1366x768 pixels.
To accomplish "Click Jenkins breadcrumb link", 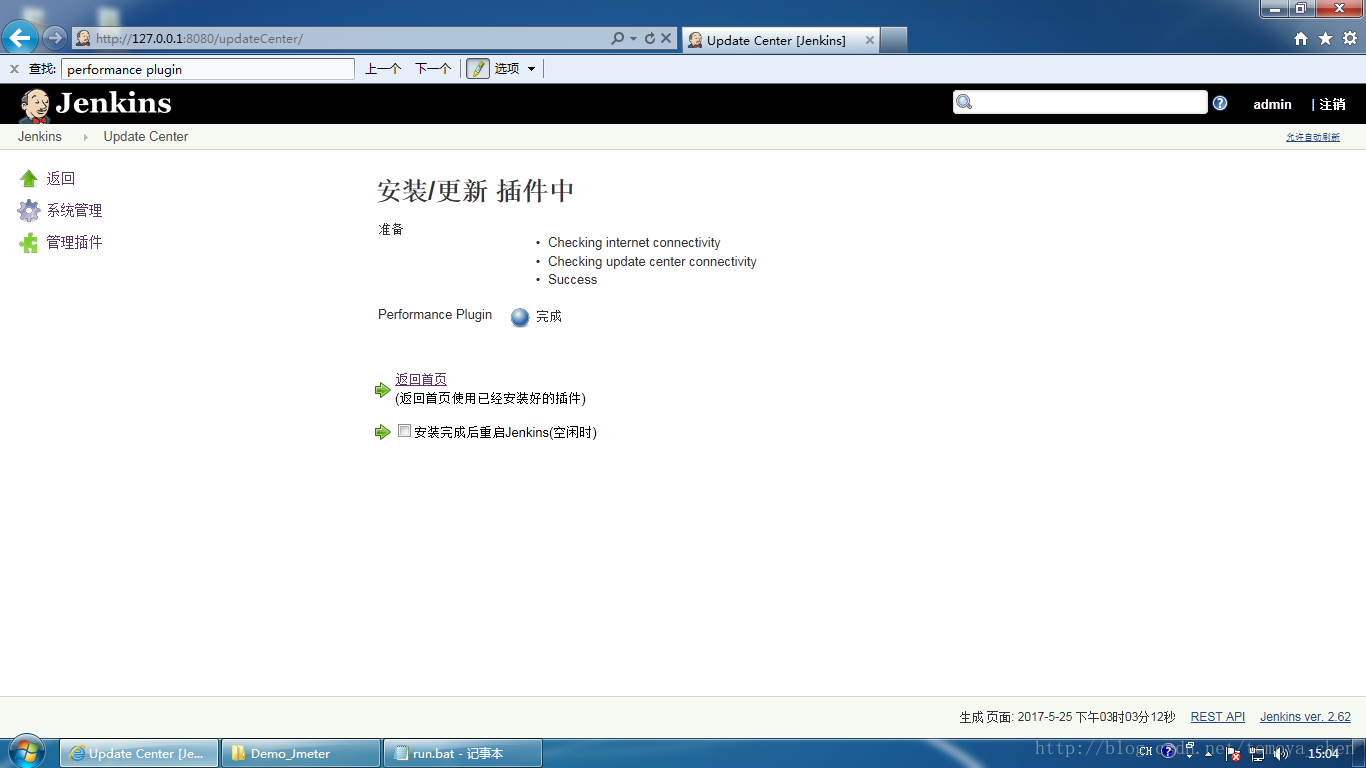I will coord(40,137).
